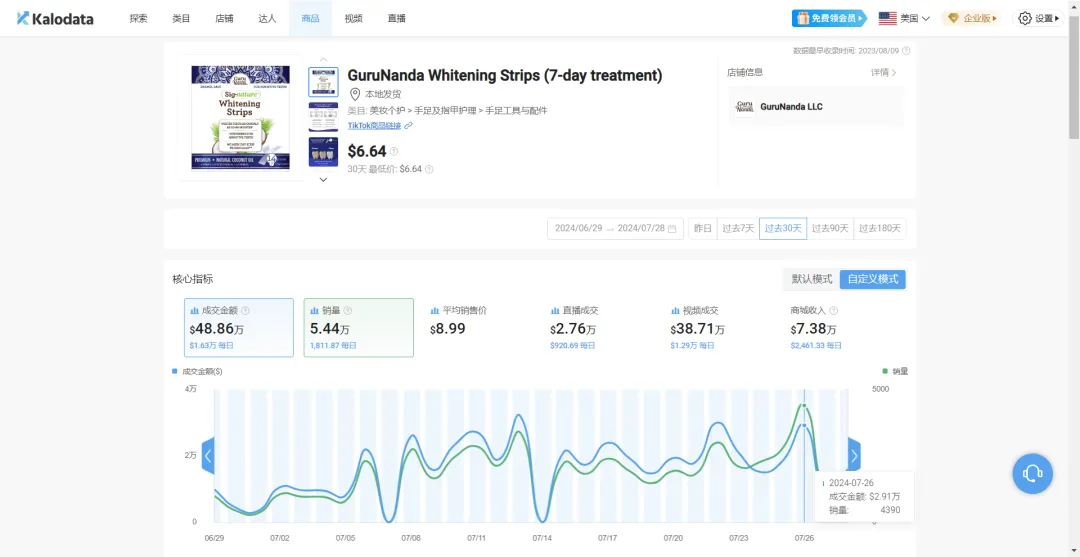Image resolution: width=1080 pixels, height=557 pixels.
Task: Click the info icon beside 数据最早收录时间
Action: pyautogui.click(x=906, y=50)
